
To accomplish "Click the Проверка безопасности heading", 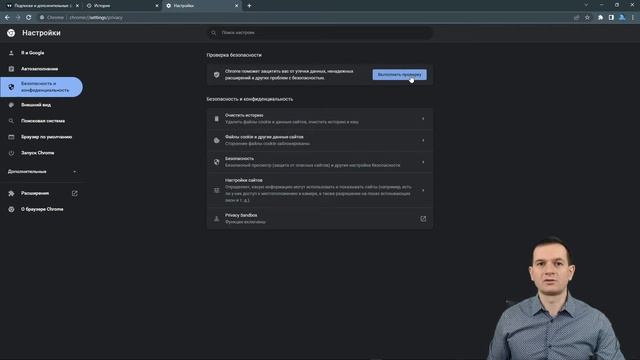I will point(234,55).
